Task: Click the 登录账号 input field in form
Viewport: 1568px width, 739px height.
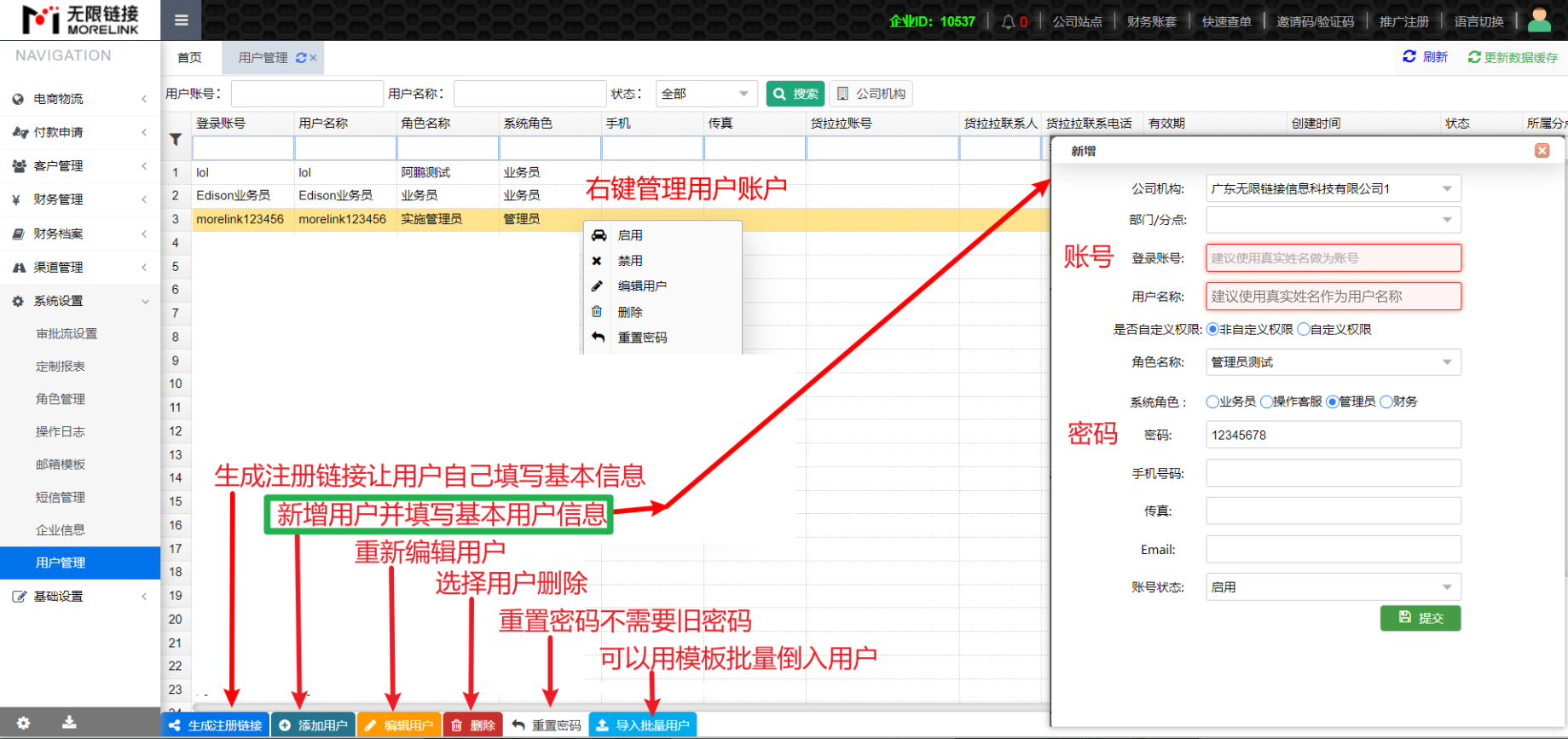Action: (x=1333, y=258)
